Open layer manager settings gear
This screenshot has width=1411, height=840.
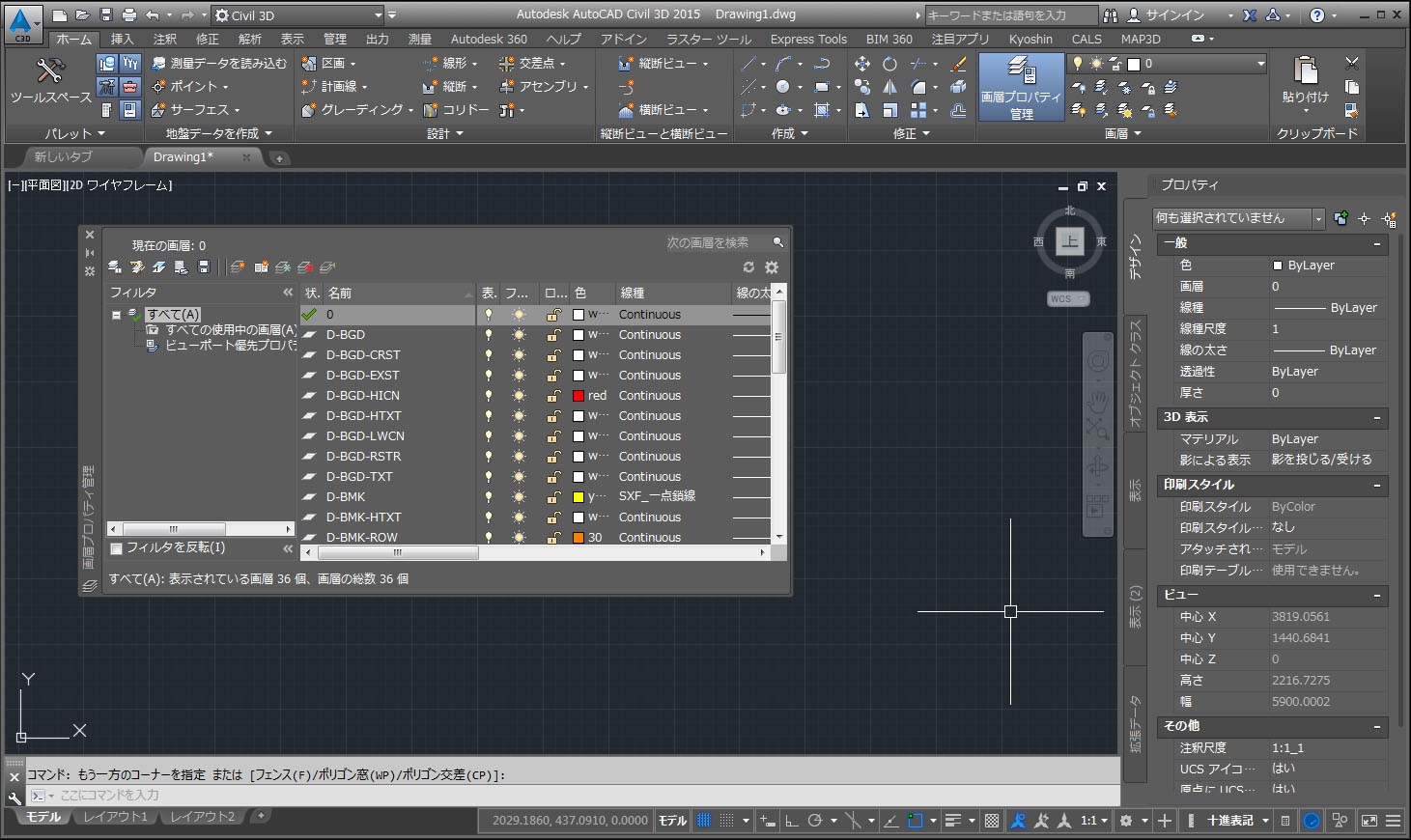(772, 267)
